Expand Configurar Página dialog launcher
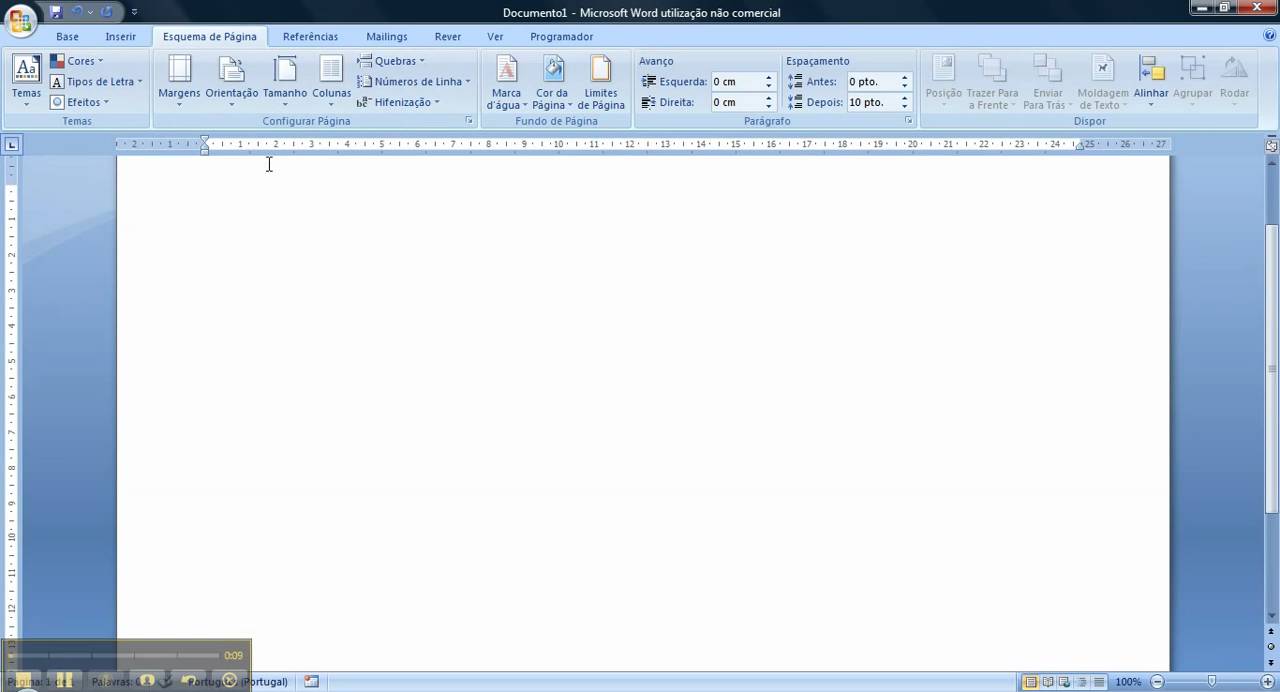This screenshot has width=1280, height=692. coord(469,121)
